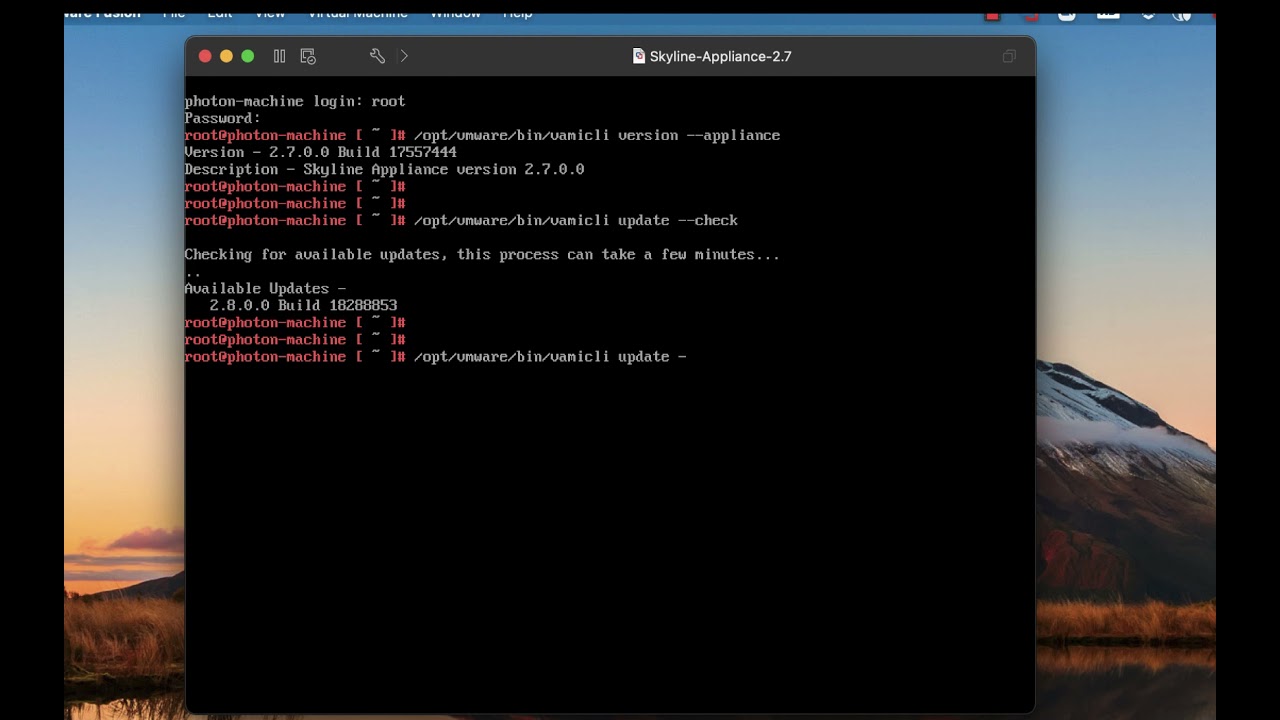Click the Skyline-Appliance-2.7 window title text
This screenshot has width=1280, height=720.
click(x=720, y=57)
